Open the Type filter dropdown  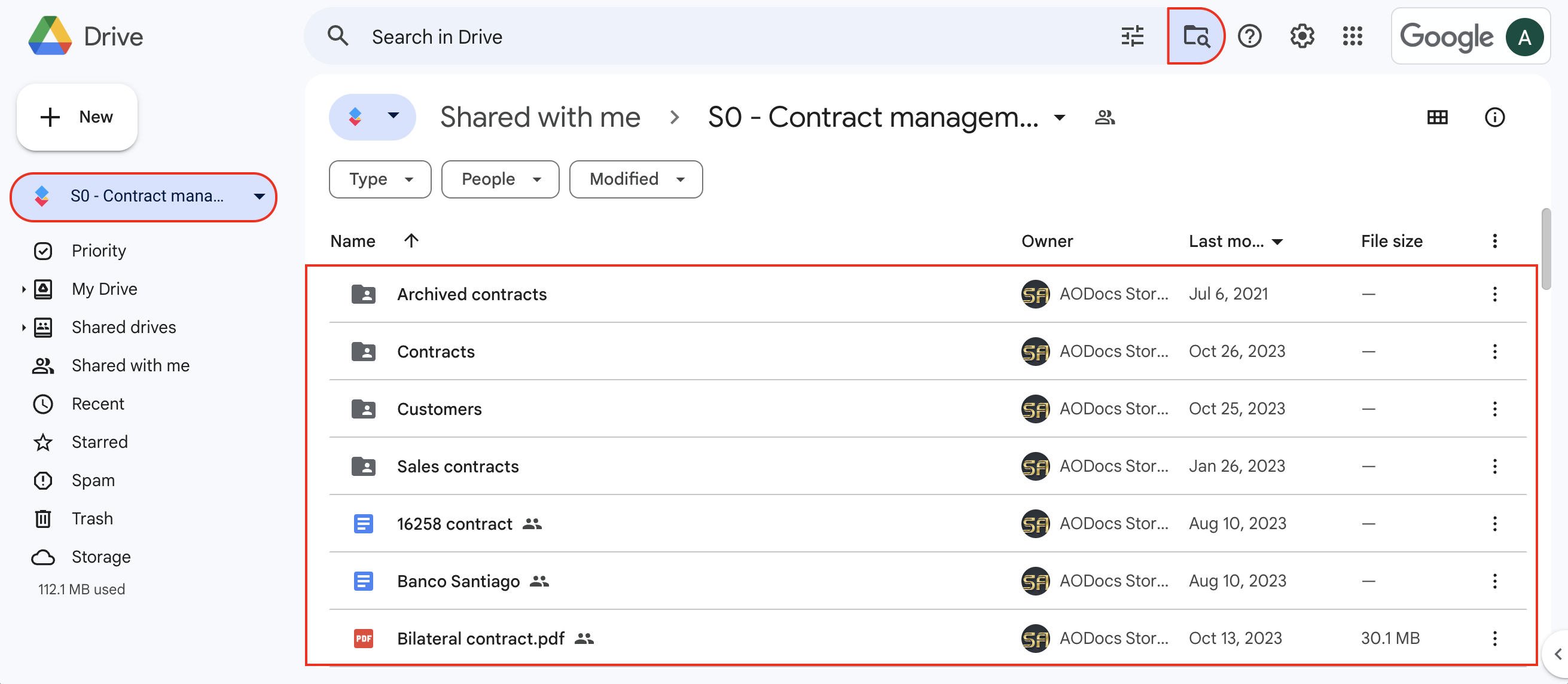coord(380,179)
